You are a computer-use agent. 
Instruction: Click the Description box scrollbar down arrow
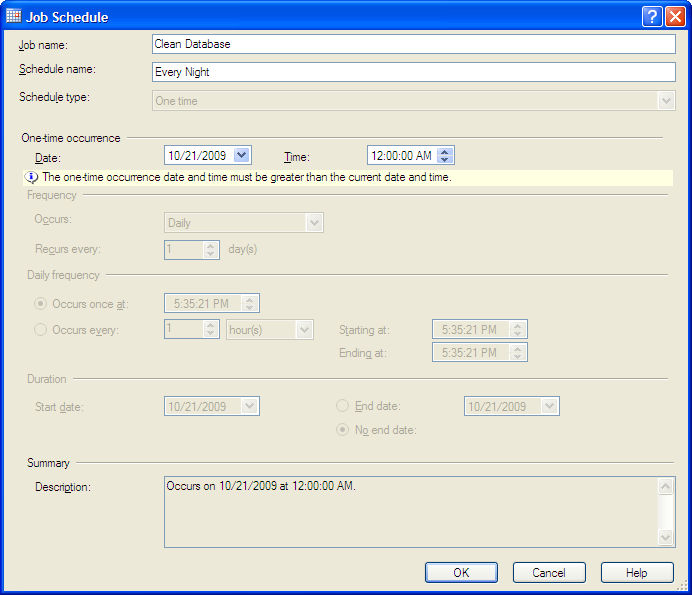(666, 538)
